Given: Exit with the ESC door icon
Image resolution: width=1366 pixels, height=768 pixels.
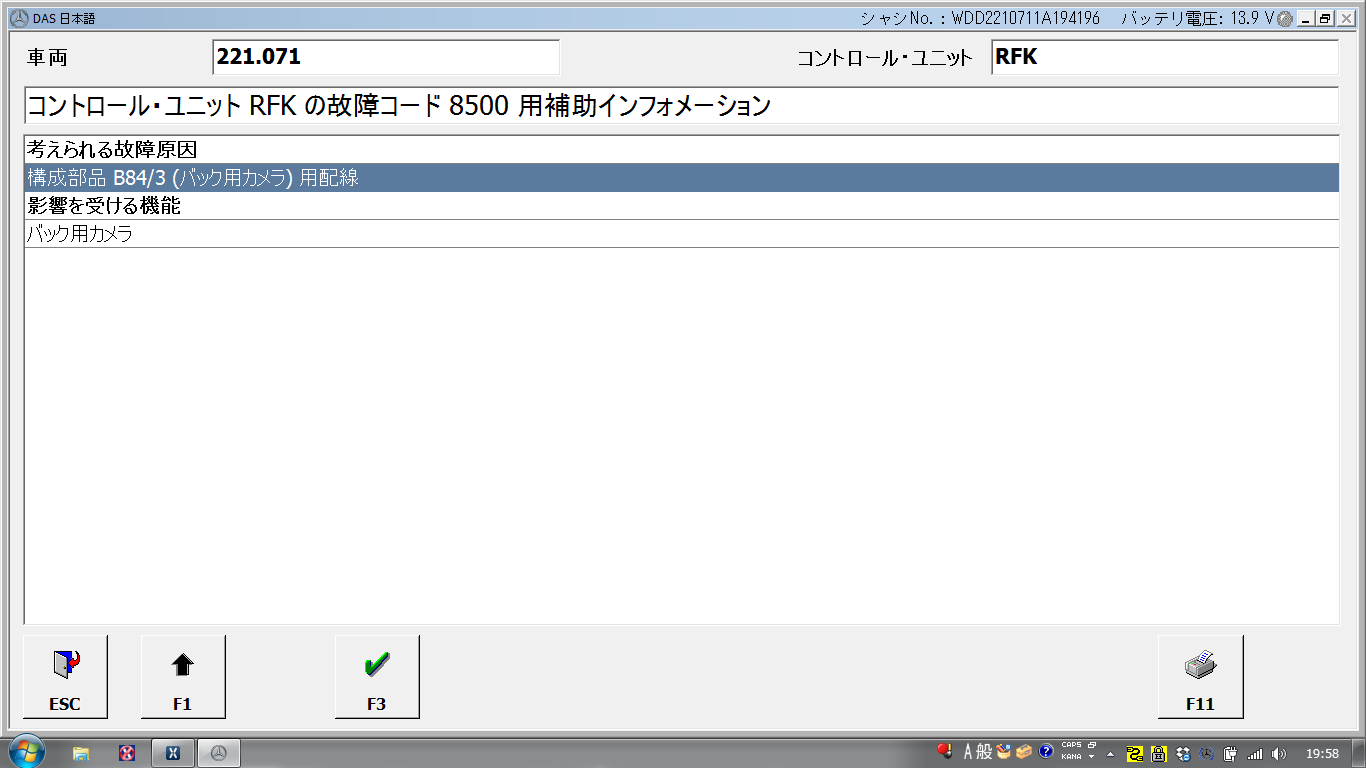Looking at the screenshot, I should [65, 677].
